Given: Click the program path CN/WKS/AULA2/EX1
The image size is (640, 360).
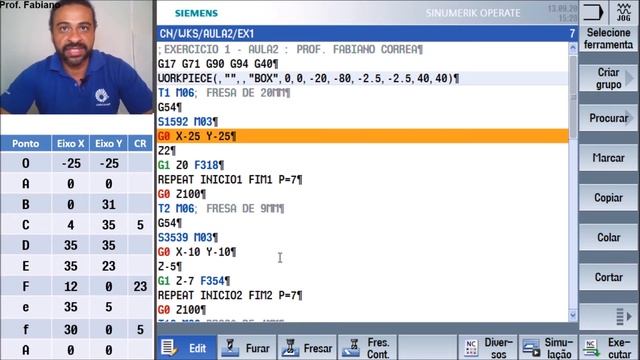Looking at the screenshot, I should point(207,33).
